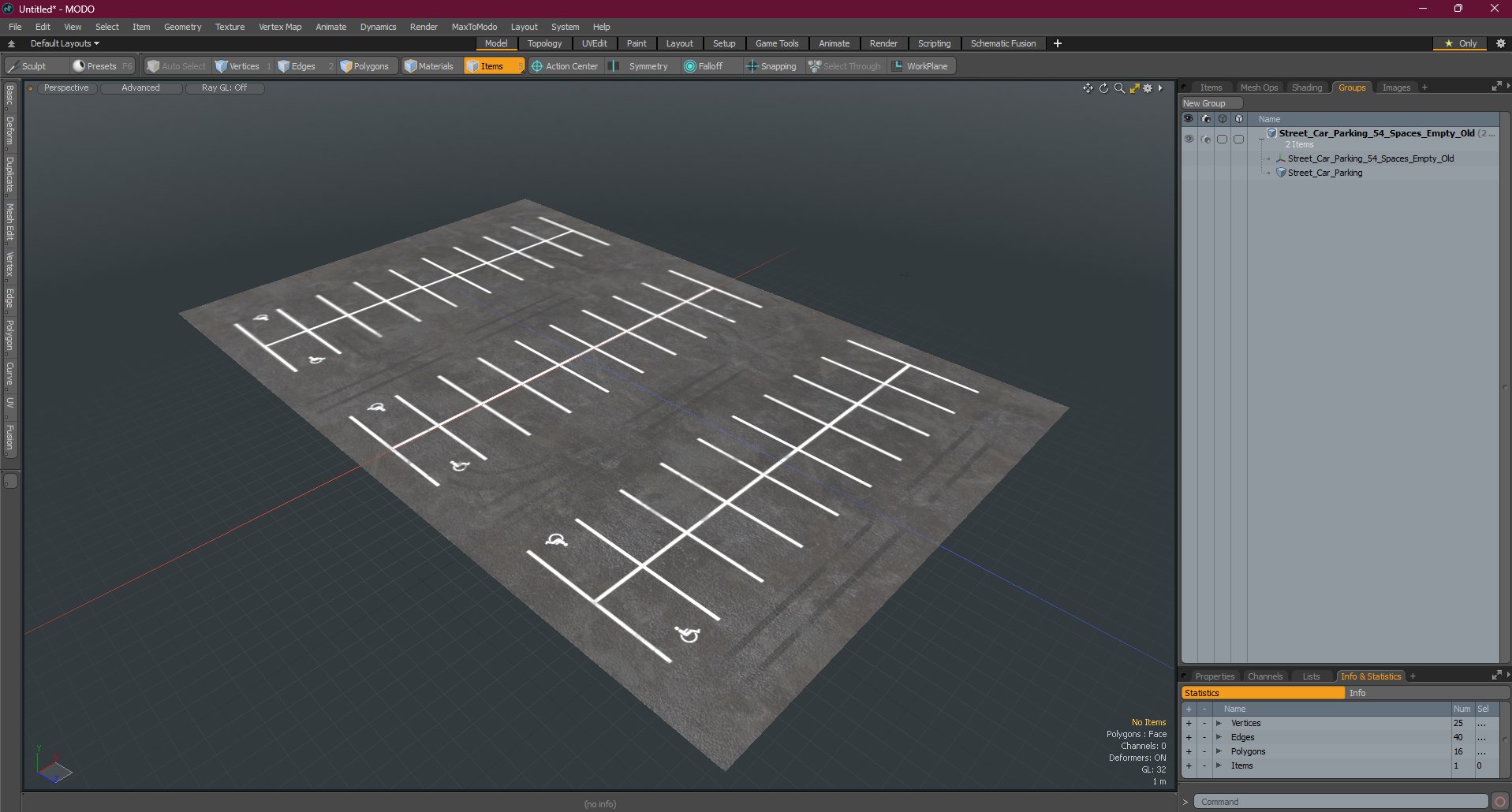Viewport: 1512px width, 812px height.
Task: Expand the Polygons statistics row
Action: (x=1219, y=751)
